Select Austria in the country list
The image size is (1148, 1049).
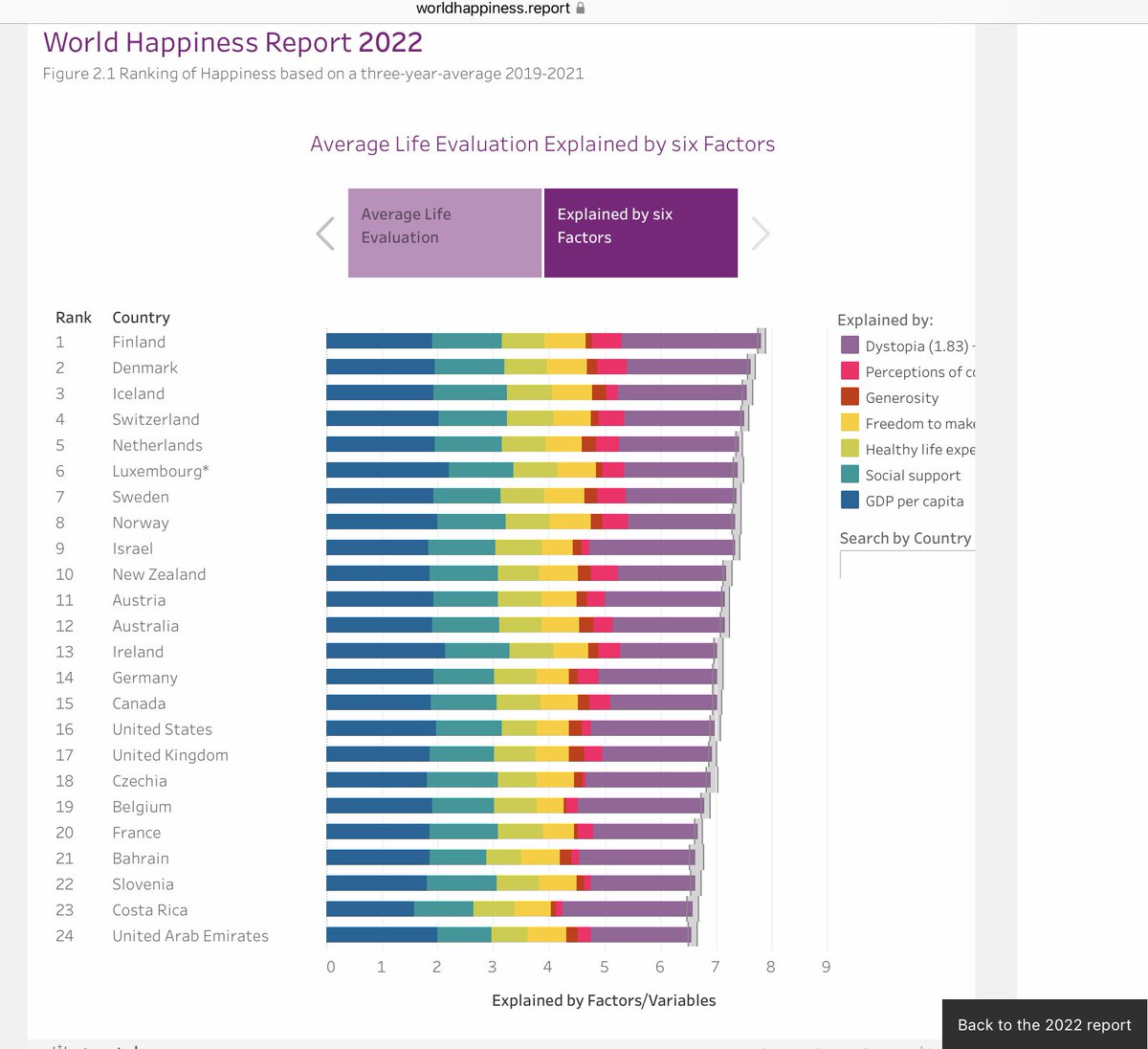point(139,600)
